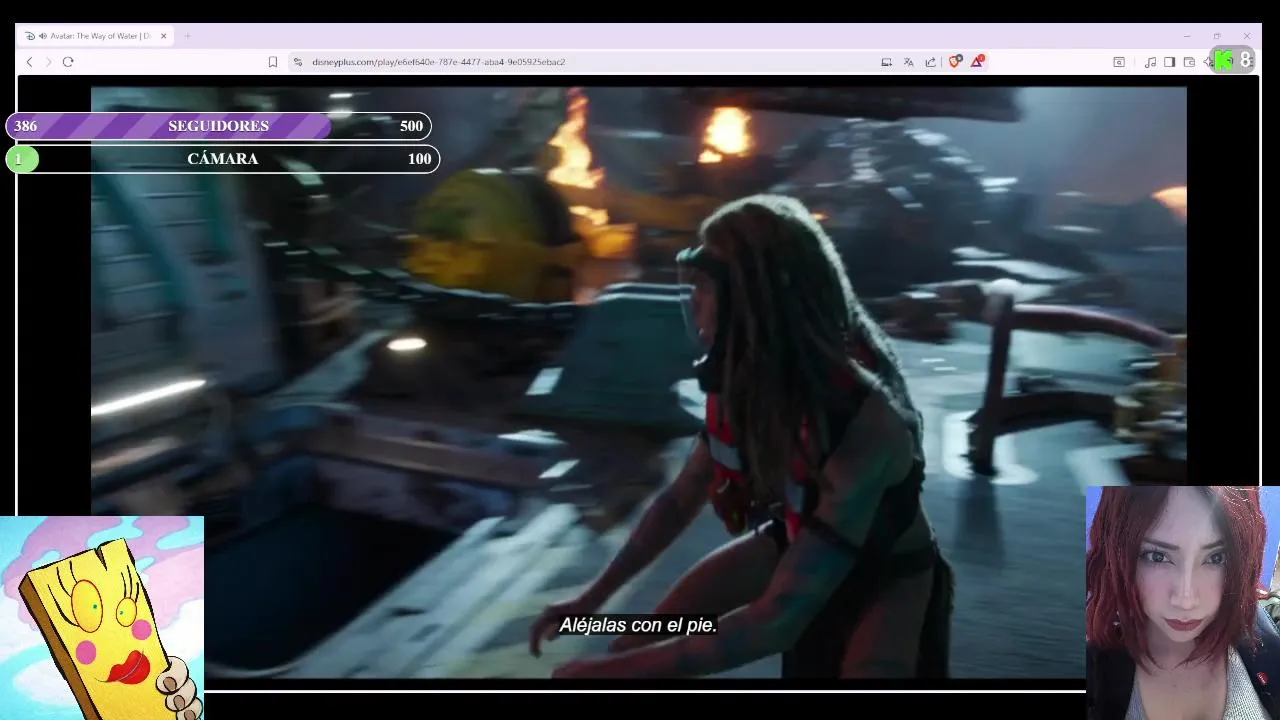The height and width of the screenshot is (720, 1280).
Task: Click the streamer webcam overlay
Action: pos(1182,603)
